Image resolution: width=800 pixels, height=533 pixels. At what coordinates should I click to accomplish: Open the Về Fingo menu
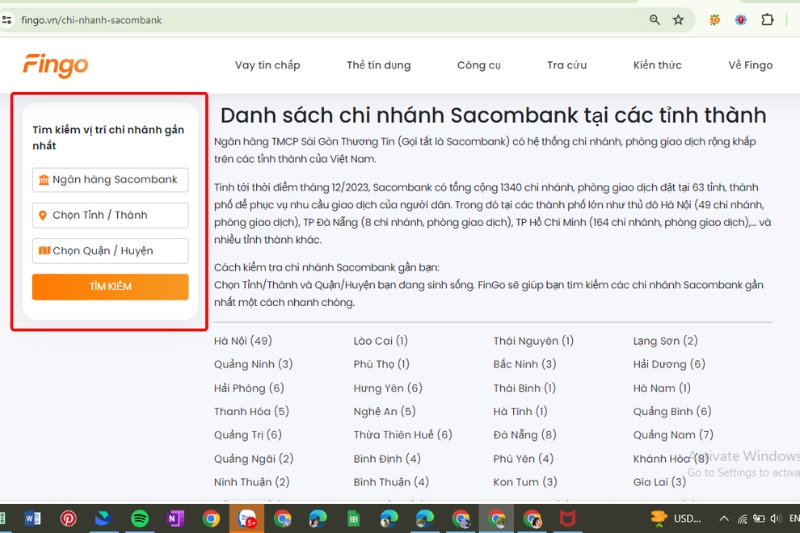point(751,65)
